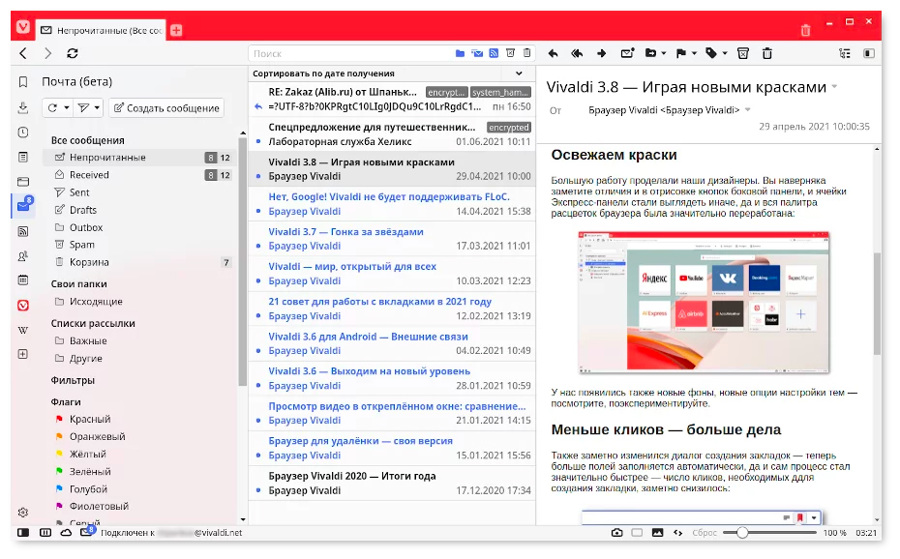Viewport: 900px width, 559px height.
Task: Open the check mail dropdown arrow
Action: click(67, 108)
